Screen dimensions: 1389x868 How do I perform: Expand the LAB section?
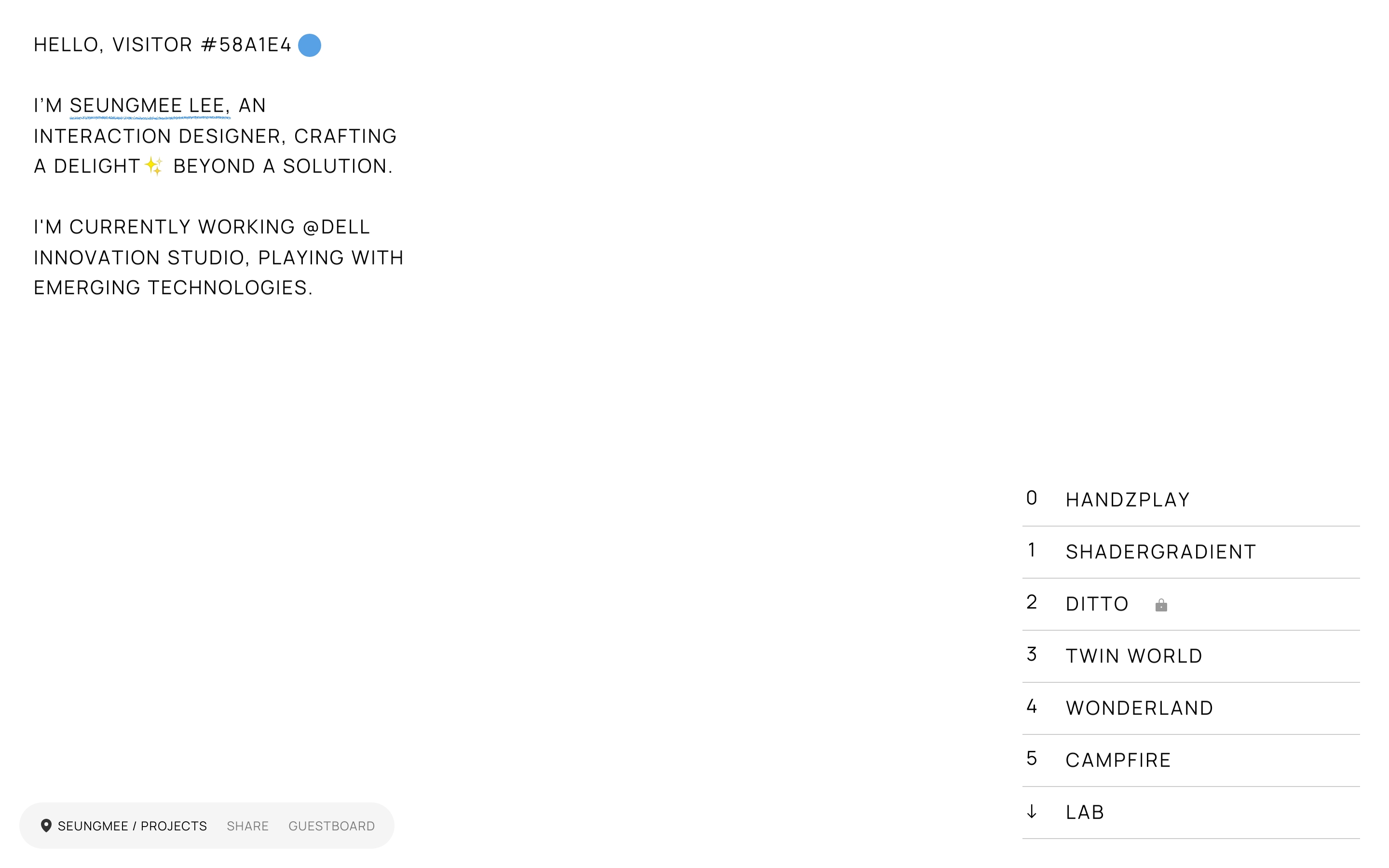(x=1085, y=813)
